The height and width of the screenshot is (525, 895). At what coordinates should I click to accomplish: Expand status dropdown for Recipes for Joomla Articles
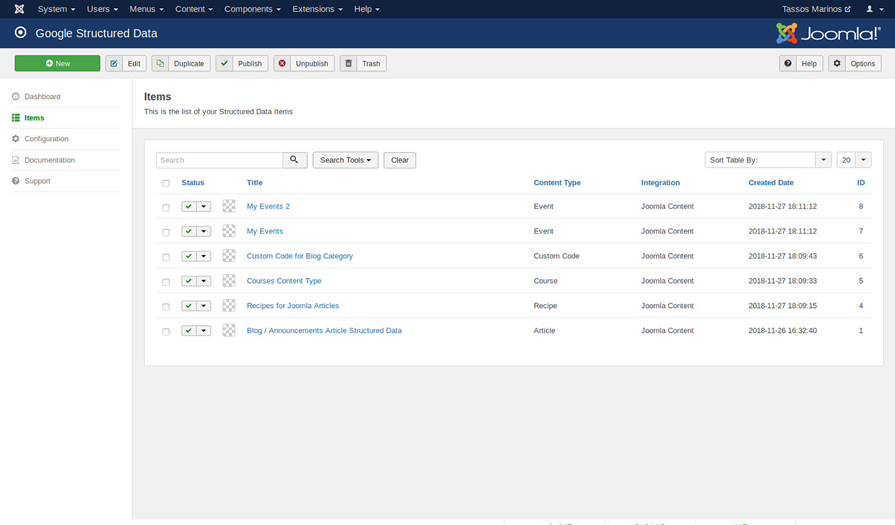click(204, 306)
